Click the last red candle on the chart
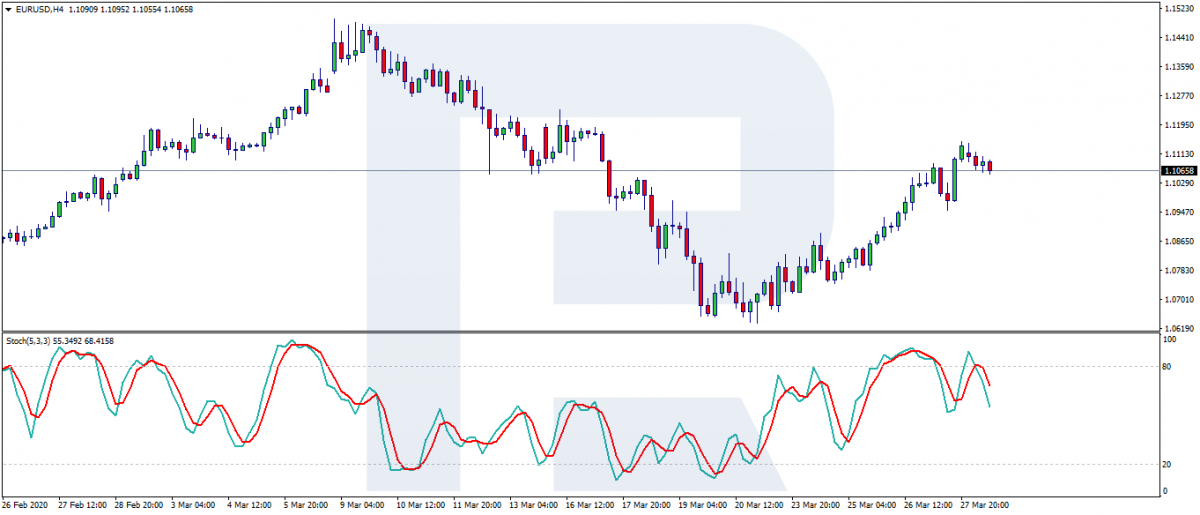The image size is (1200, 515). click(990, 166)
